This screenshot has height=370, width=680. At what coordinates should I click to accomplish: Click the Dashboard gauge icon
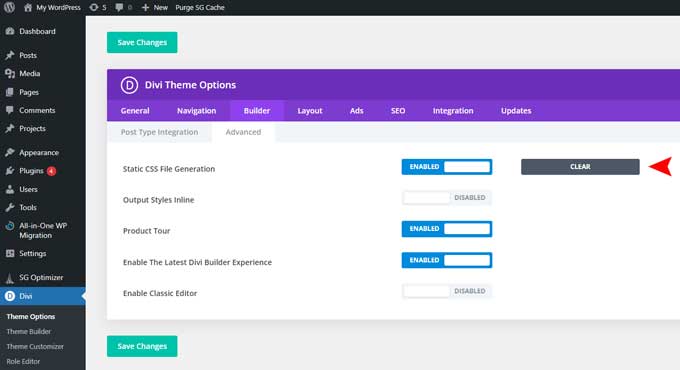pos(10,31)
